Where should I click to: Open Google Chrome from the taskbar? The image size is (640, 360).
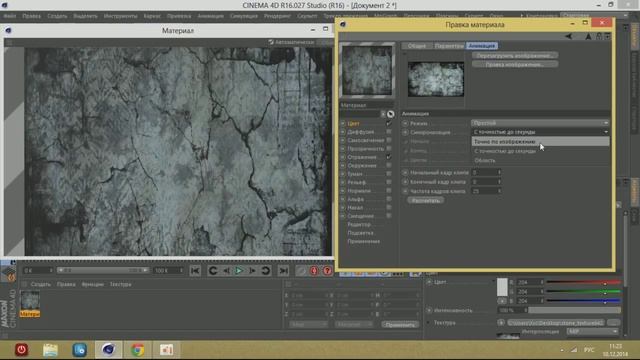tap(138, 350)
